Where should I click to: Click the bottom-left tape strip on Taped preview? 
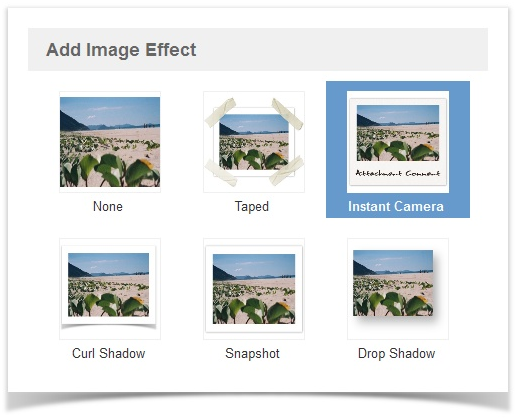coord(221,173)
